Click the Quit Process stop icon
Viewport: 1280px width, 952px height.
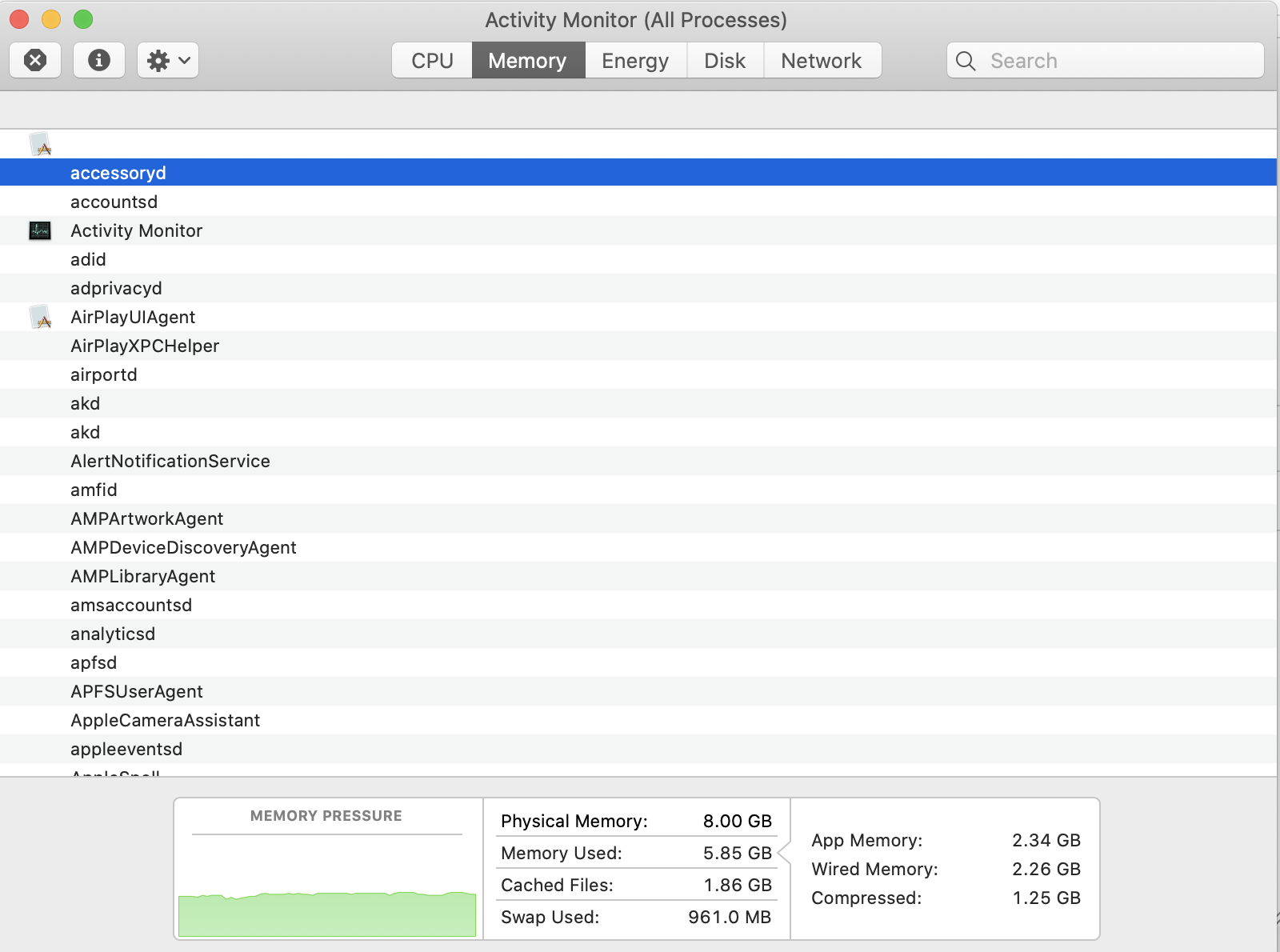(35, 60)
